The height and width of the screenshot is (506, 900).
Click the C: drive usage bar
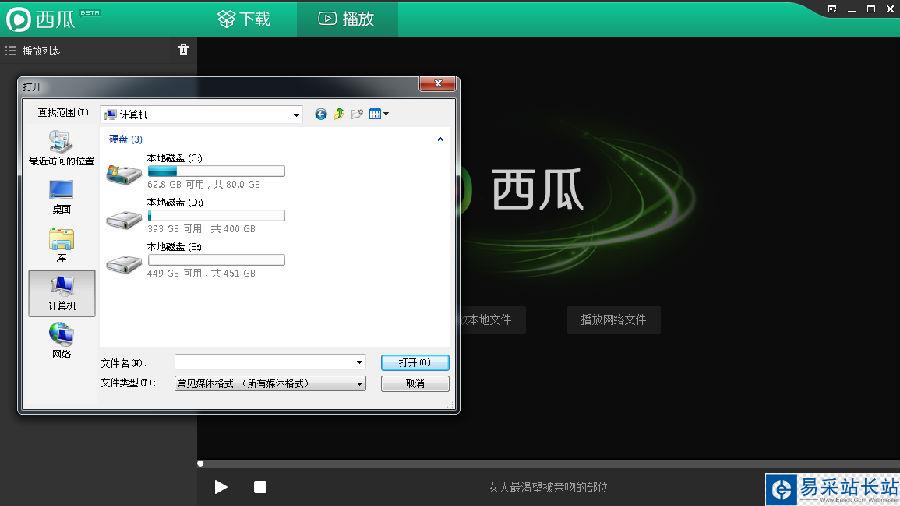(216, 171)
